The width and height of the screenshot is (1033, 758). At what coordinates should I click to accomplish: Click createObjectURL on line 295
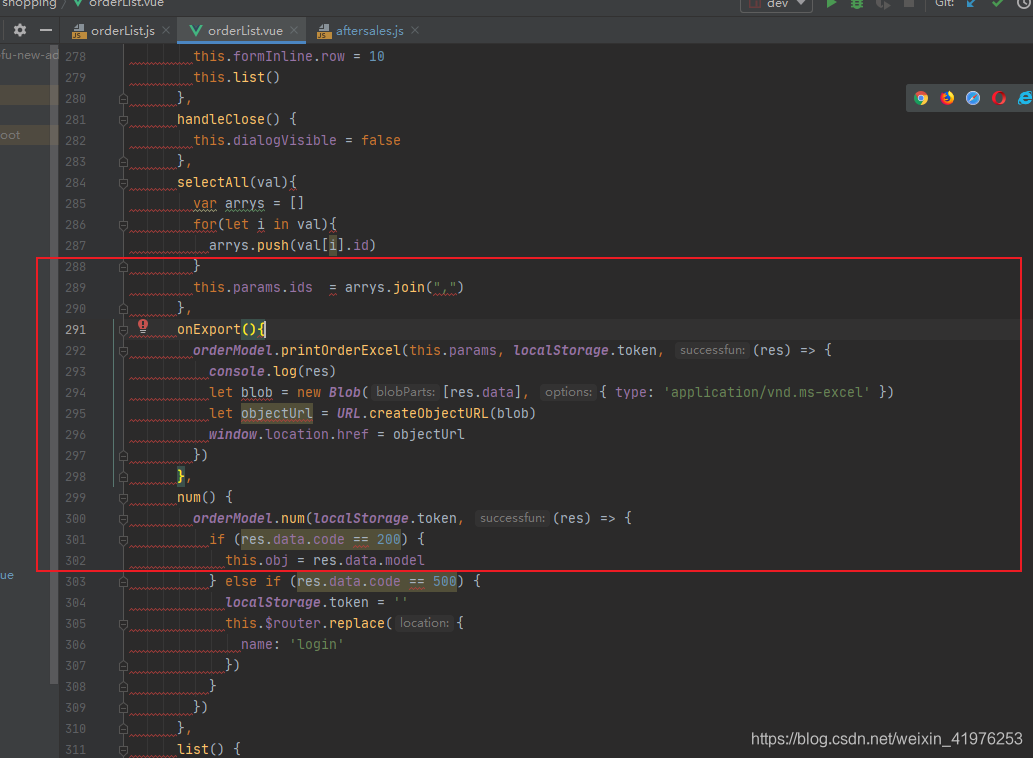click(429, 414)
